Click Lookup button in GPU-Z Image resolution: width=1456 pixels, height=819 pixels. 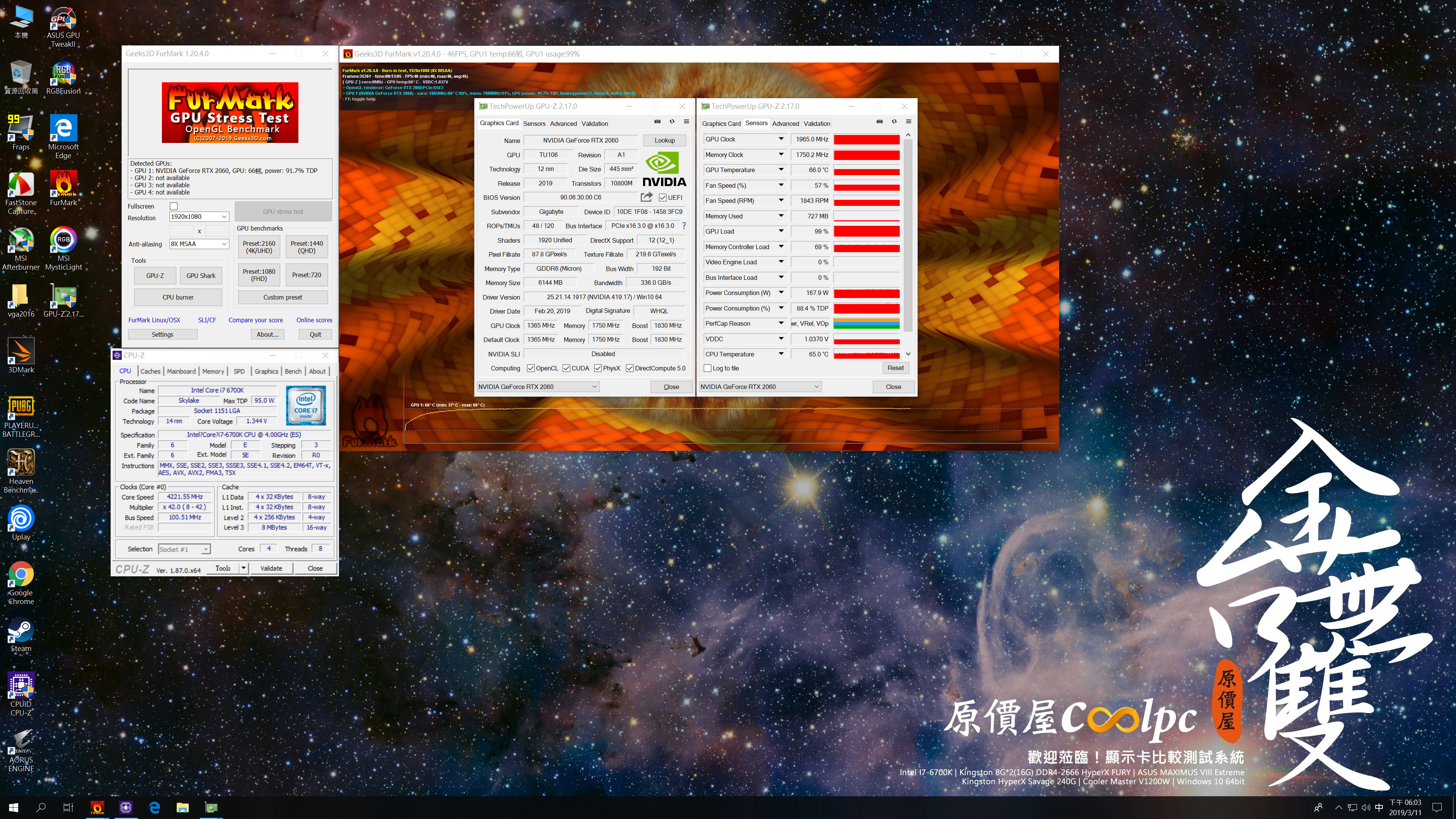click(x=665, y=140)
